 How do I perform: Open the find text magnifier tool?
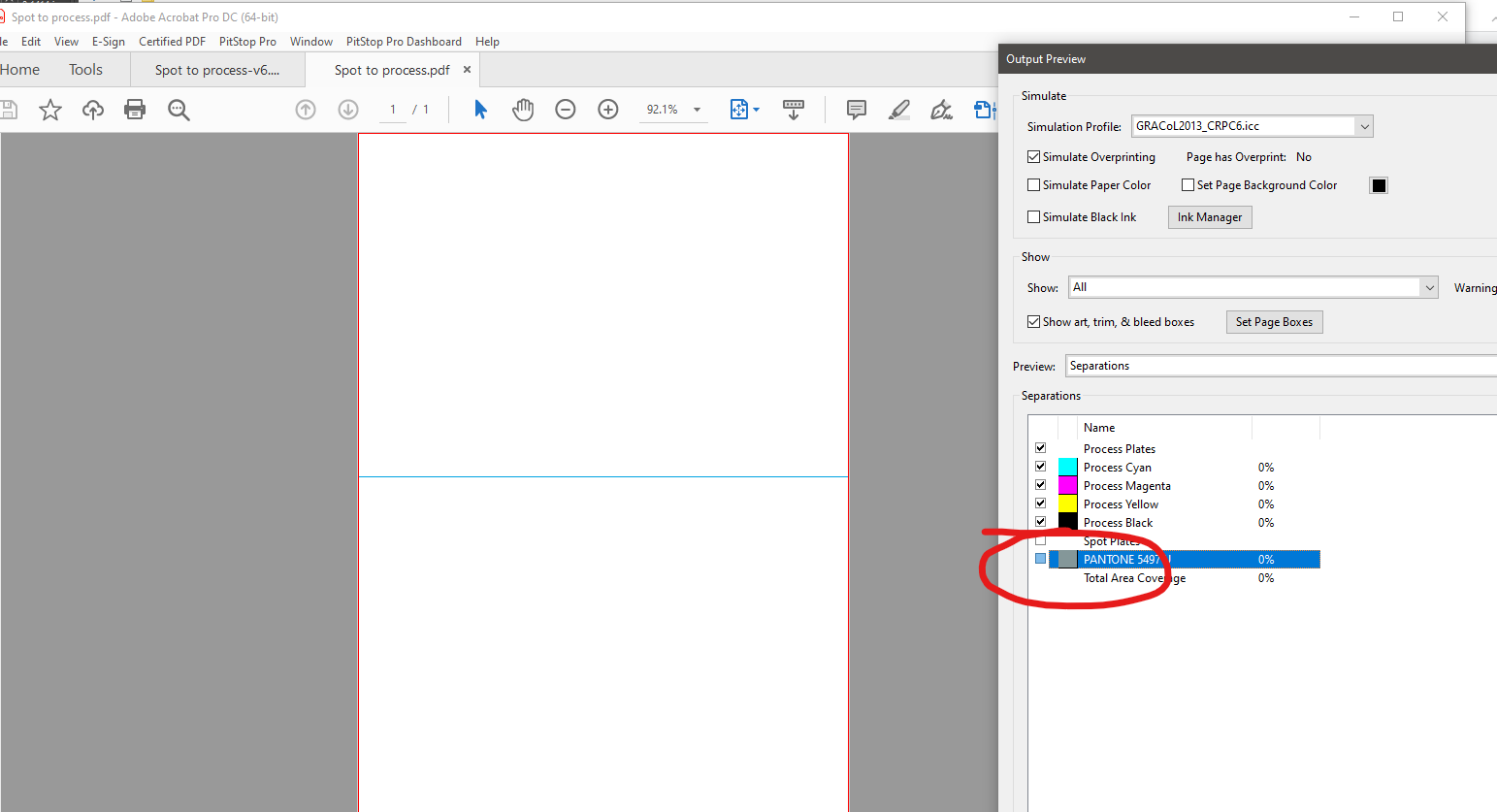[179, 110]
